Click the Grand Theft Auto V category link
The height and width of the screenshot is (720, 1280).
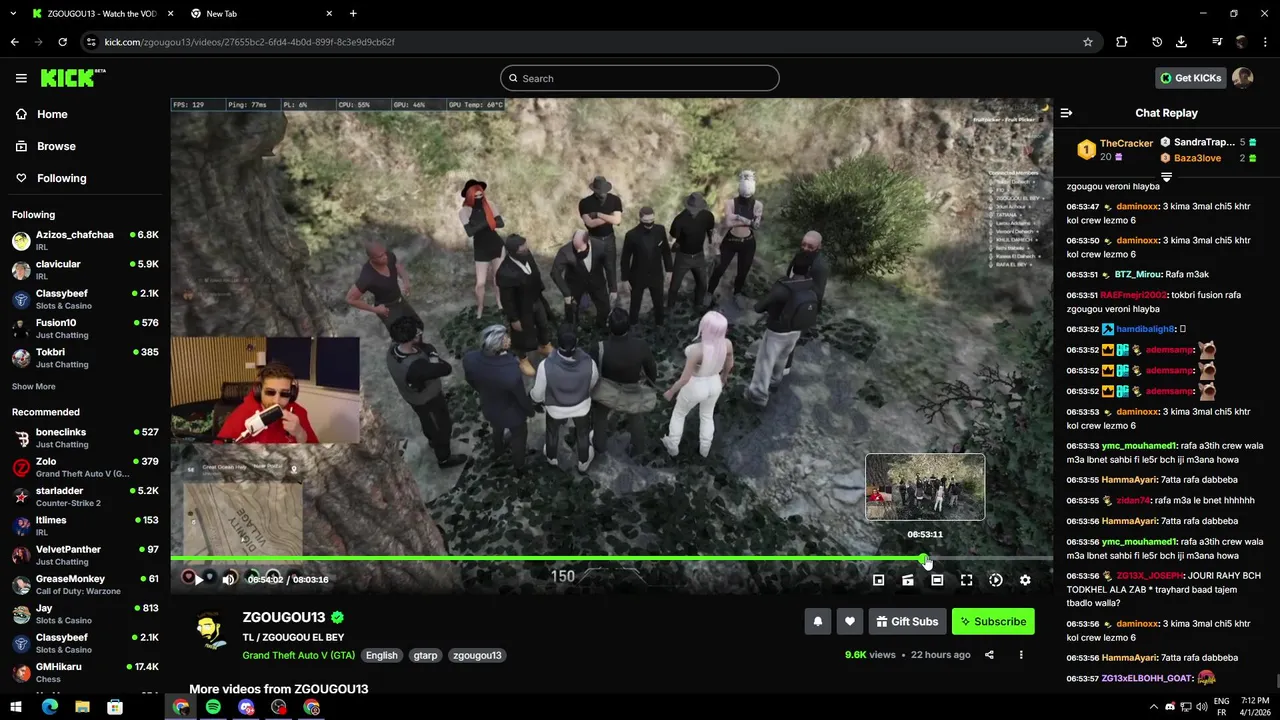[x=298, y=655]
